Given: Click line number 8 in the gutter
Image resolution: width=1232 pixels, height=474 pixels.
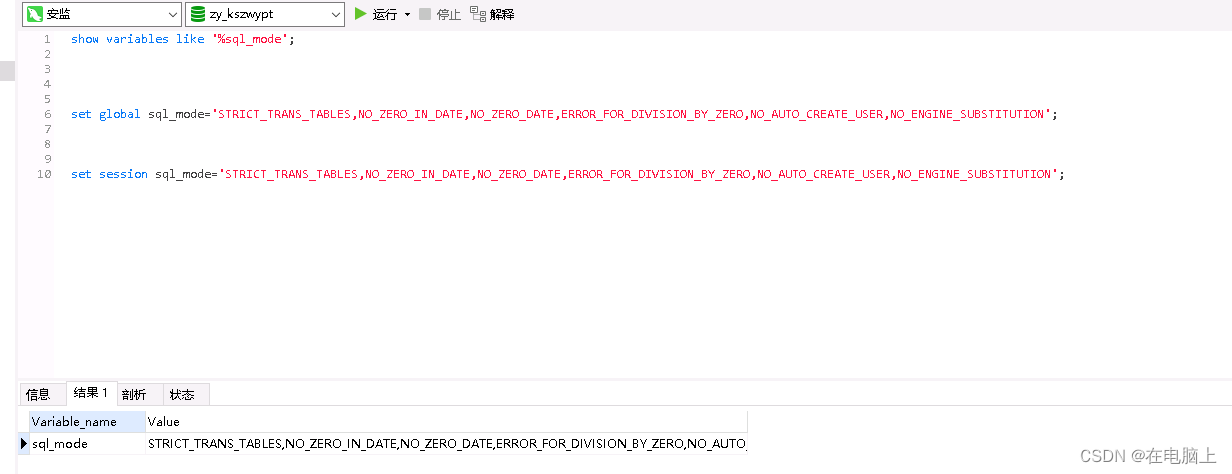Looking at the screenshot, I should click(x=47, y=144).
